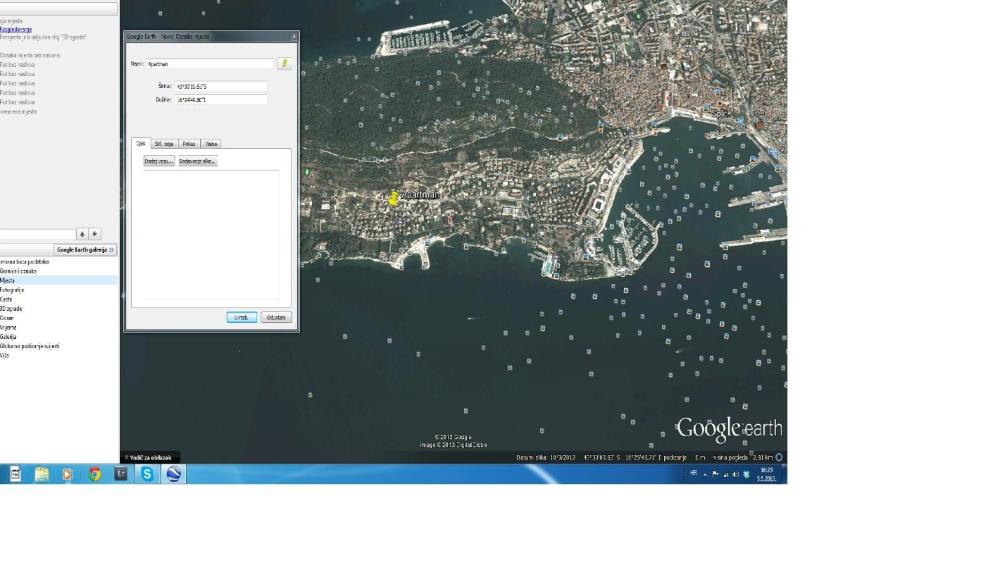The height and width of the screenshot is (563, 1000).
Task: Open media player from the taskbar
Action: (x=67, y=474)
